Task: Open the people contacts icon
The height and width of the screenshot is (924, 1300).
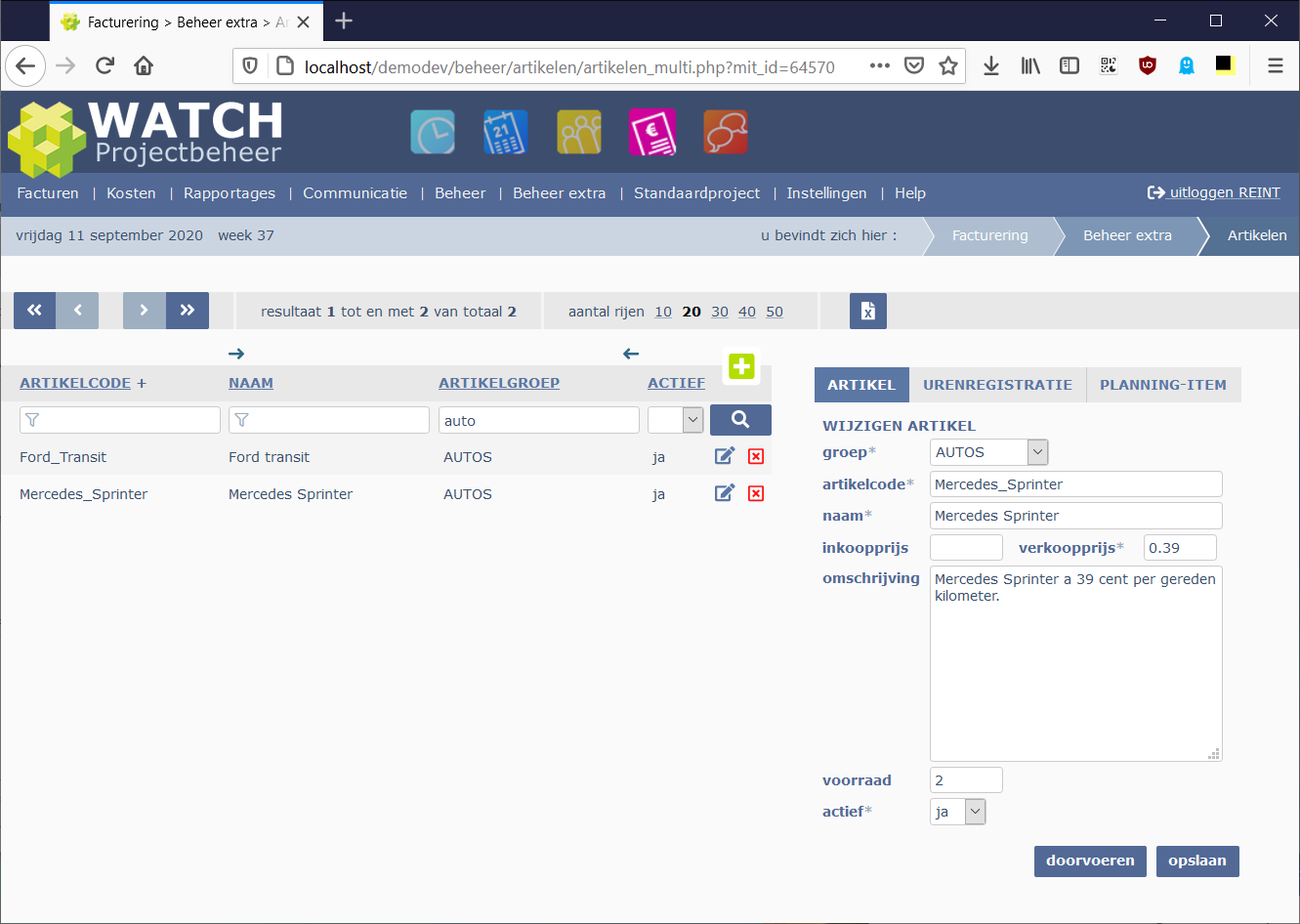Action: tap(579, 132)
